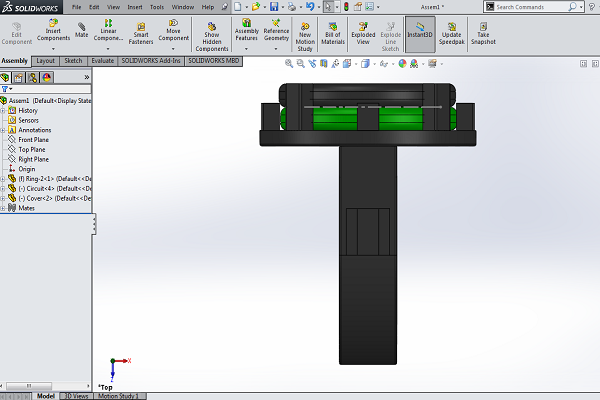Insert a Bill of Materials
The height and width of the screenshot is (400, 600).
(333, 33)
